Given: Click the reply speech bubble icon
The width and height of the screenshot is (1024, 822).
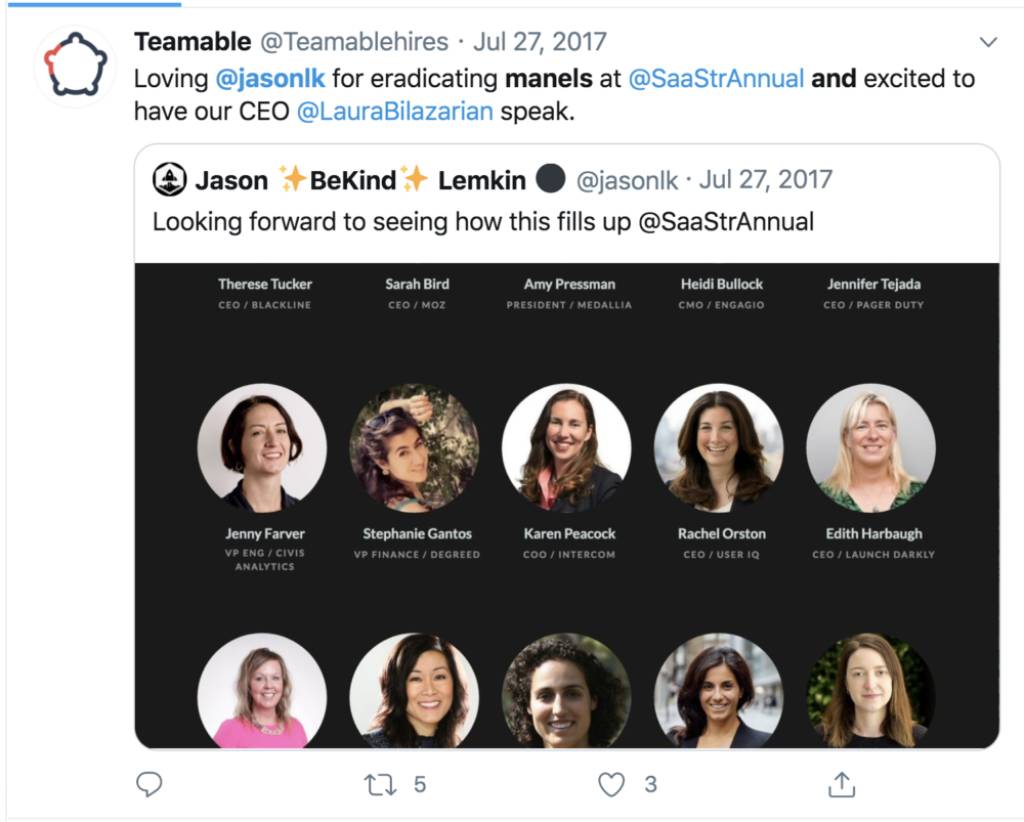Looking at the screenshot, I should [149, 785].
